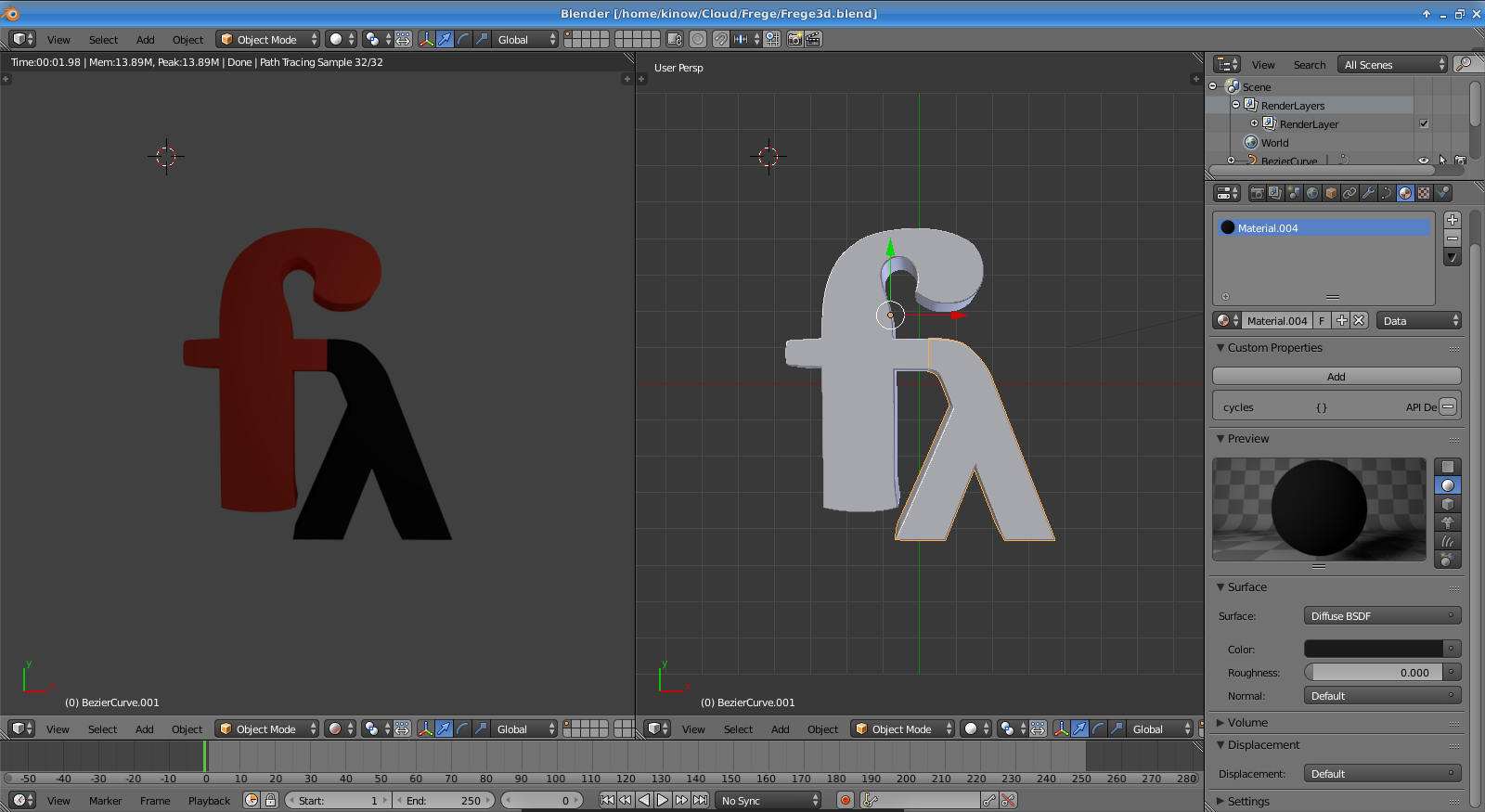Toggle fake user F button for Material.004
This screenshot has height=812, width=1485.
tap(1323, 320)
